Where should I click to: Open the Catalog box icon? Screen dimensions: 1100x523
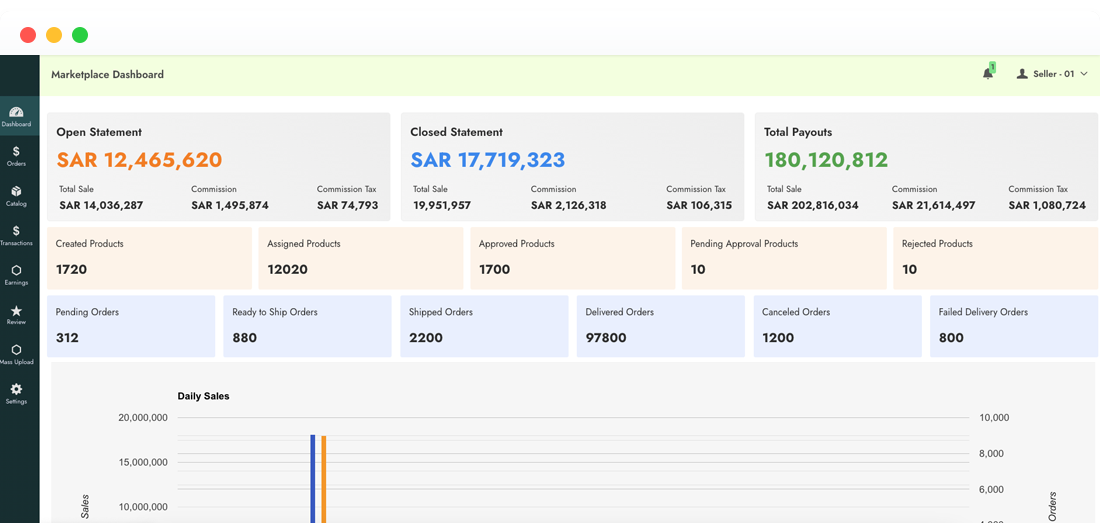pos(16,191)
